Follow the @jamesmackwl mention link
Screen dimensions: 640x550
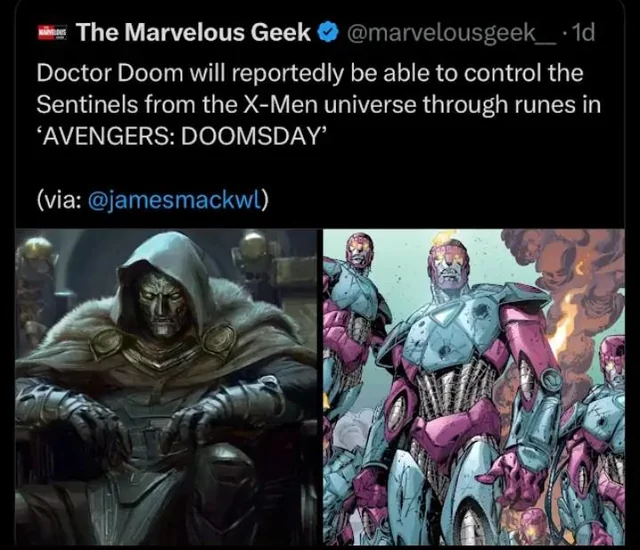(x=176, y=200)
